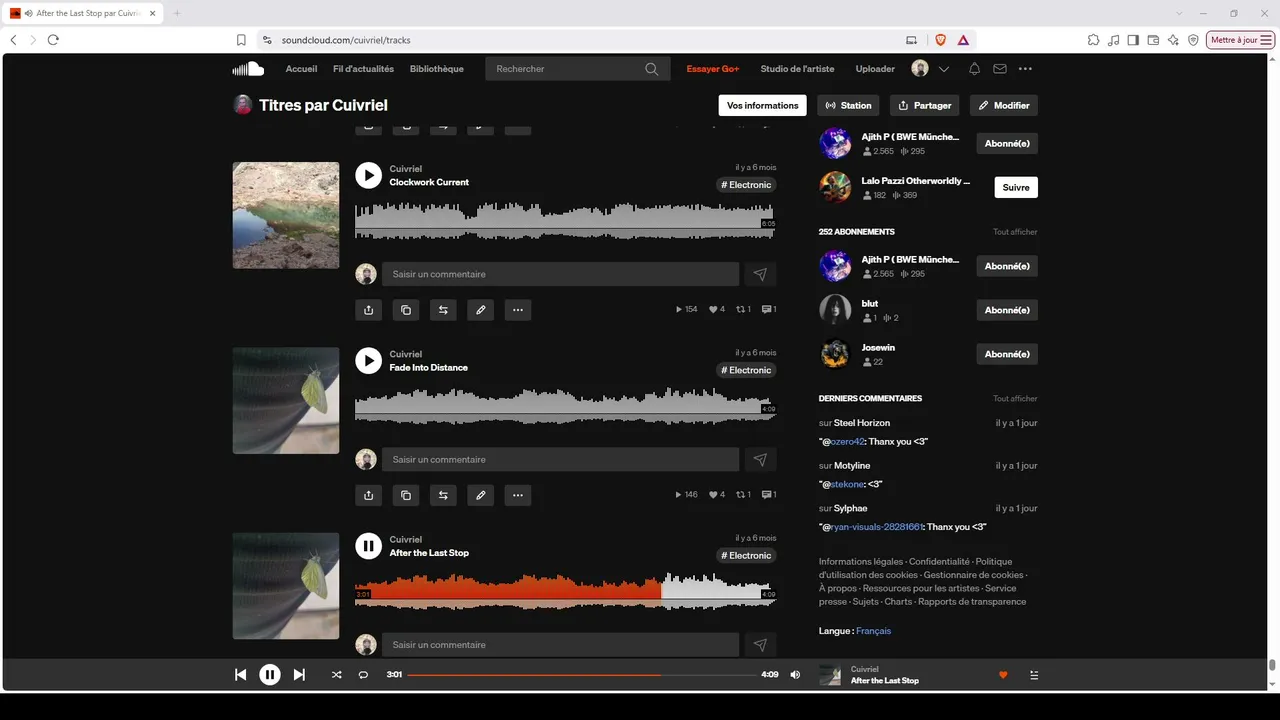
Task: Repost the Fade Into Distance track
Action: coord(443,495)
